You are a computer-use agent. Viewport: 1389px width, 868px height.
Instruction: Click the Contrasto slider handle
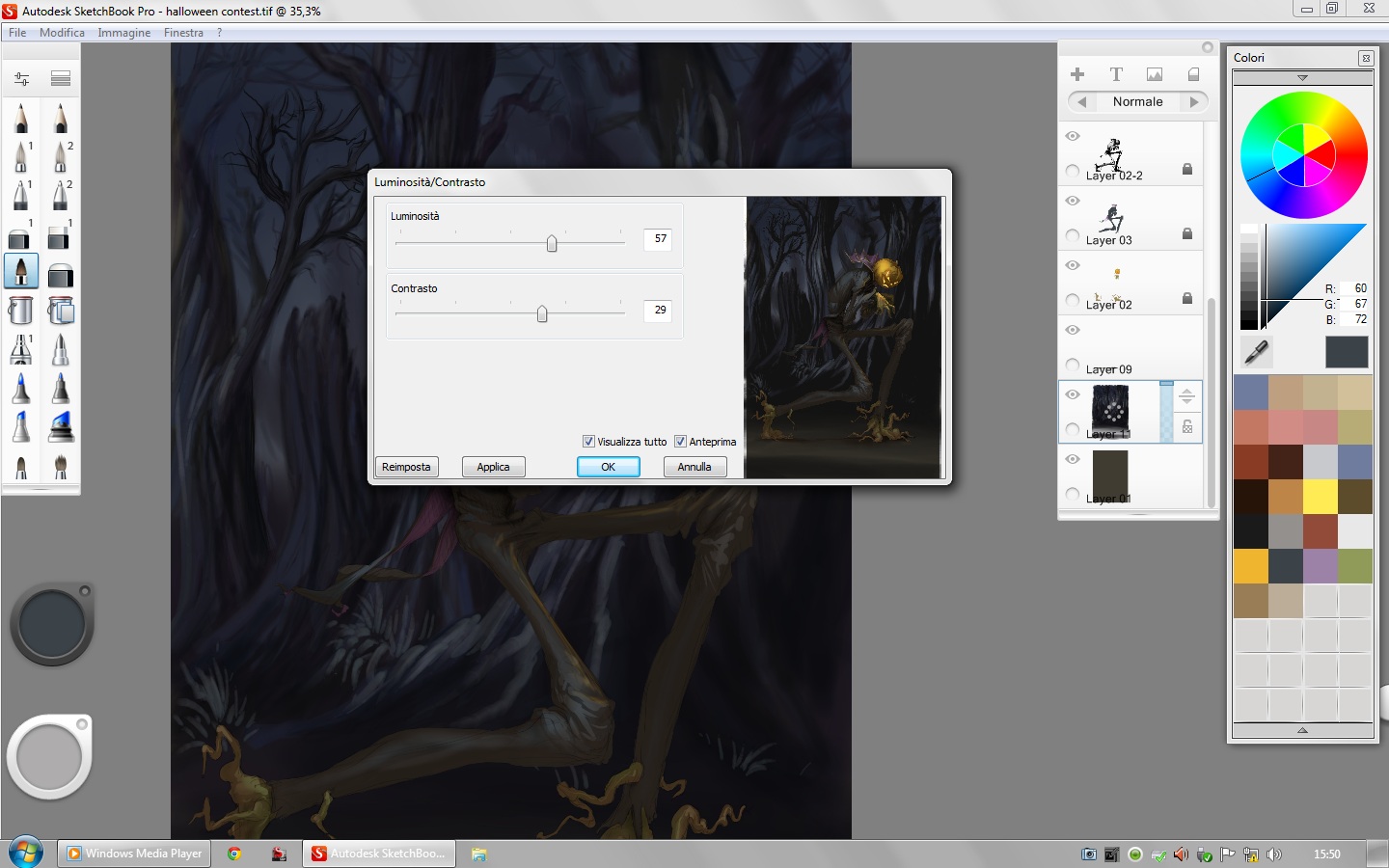[x=542, y=313]
